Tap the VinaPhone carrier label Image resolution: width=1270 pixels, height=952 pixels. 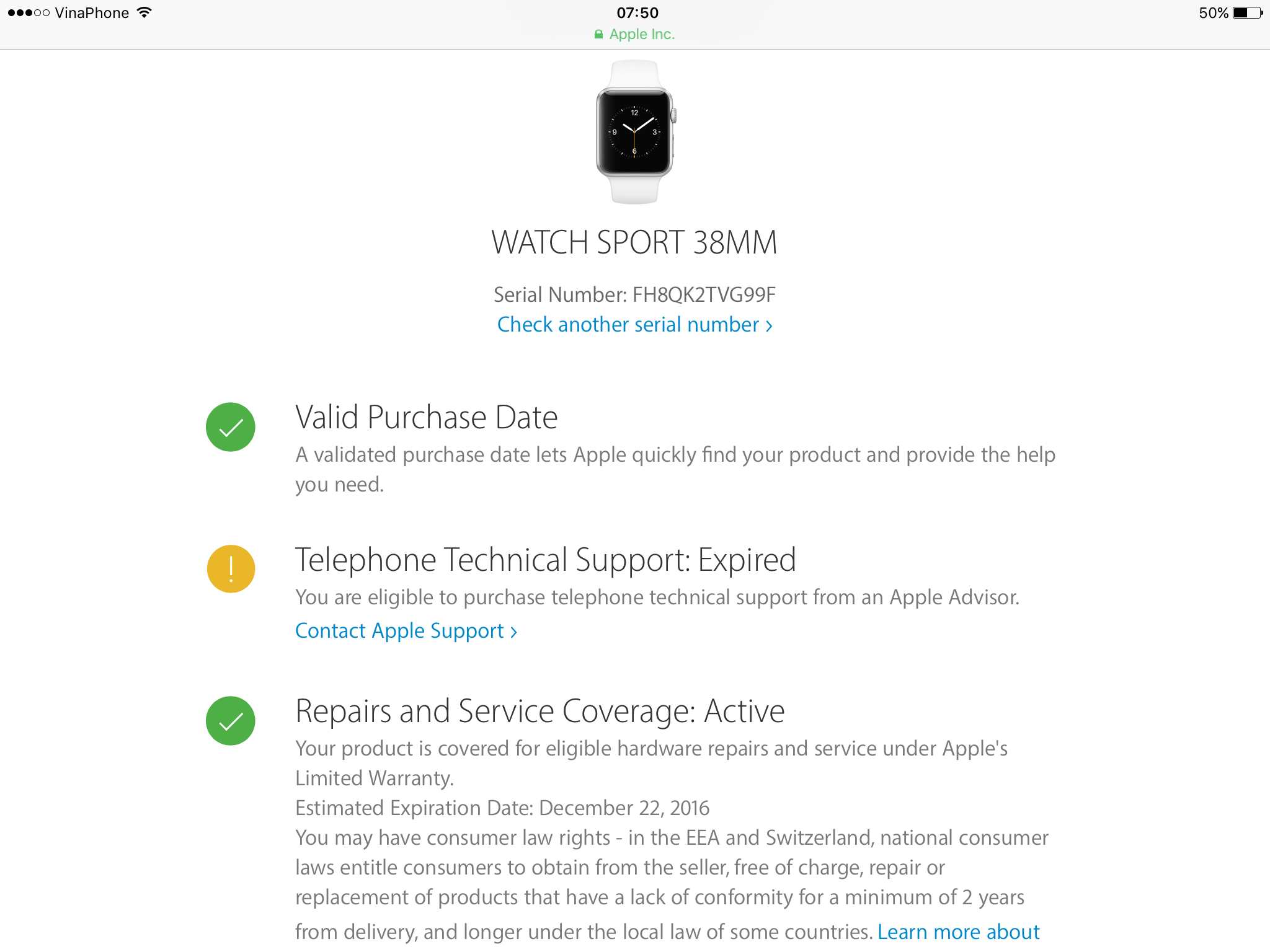[x=92, y=12]
